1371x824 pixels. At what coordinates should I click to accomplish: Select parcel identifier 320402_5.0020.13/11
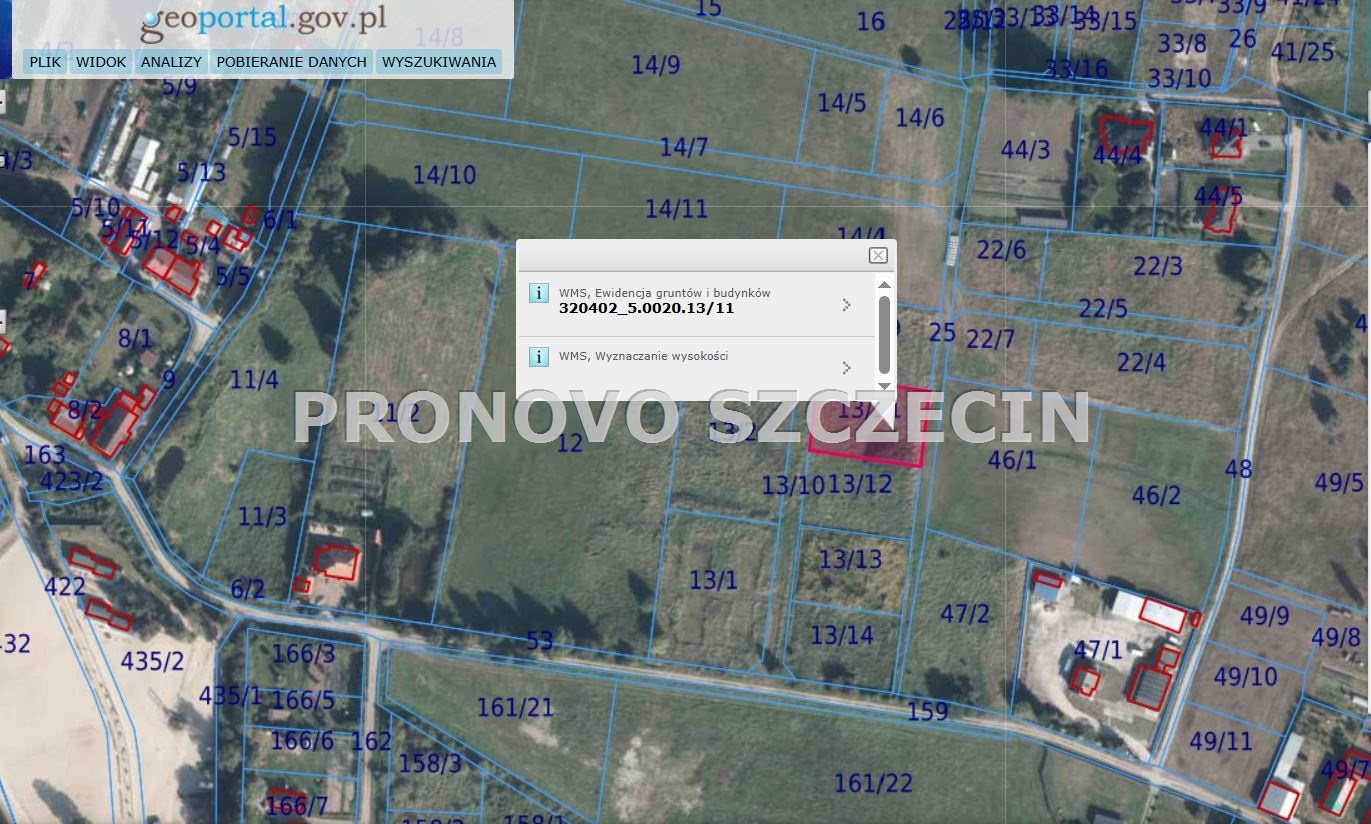646,308
